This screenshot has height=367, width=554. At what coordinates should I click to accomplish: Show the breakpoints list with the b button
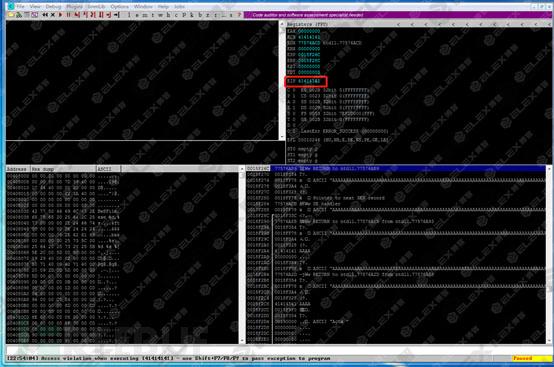point(200,15)
